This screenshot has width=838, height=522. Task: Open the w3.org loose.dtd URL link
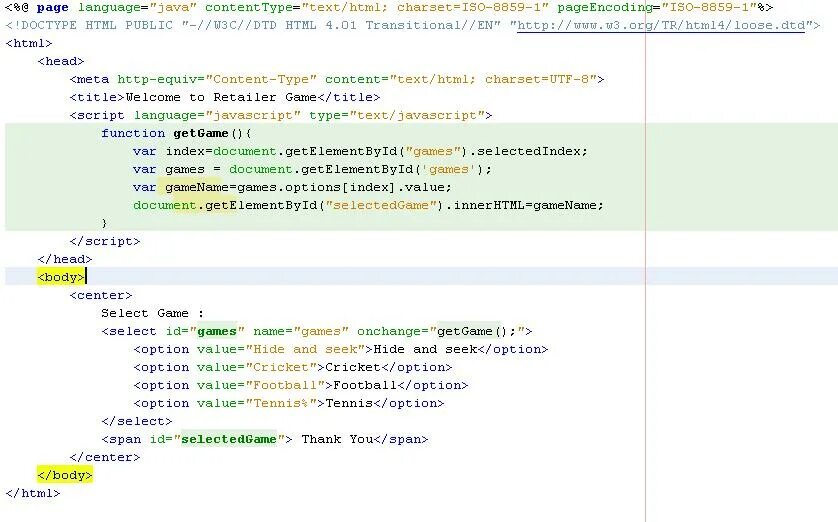tap(661, 25)
